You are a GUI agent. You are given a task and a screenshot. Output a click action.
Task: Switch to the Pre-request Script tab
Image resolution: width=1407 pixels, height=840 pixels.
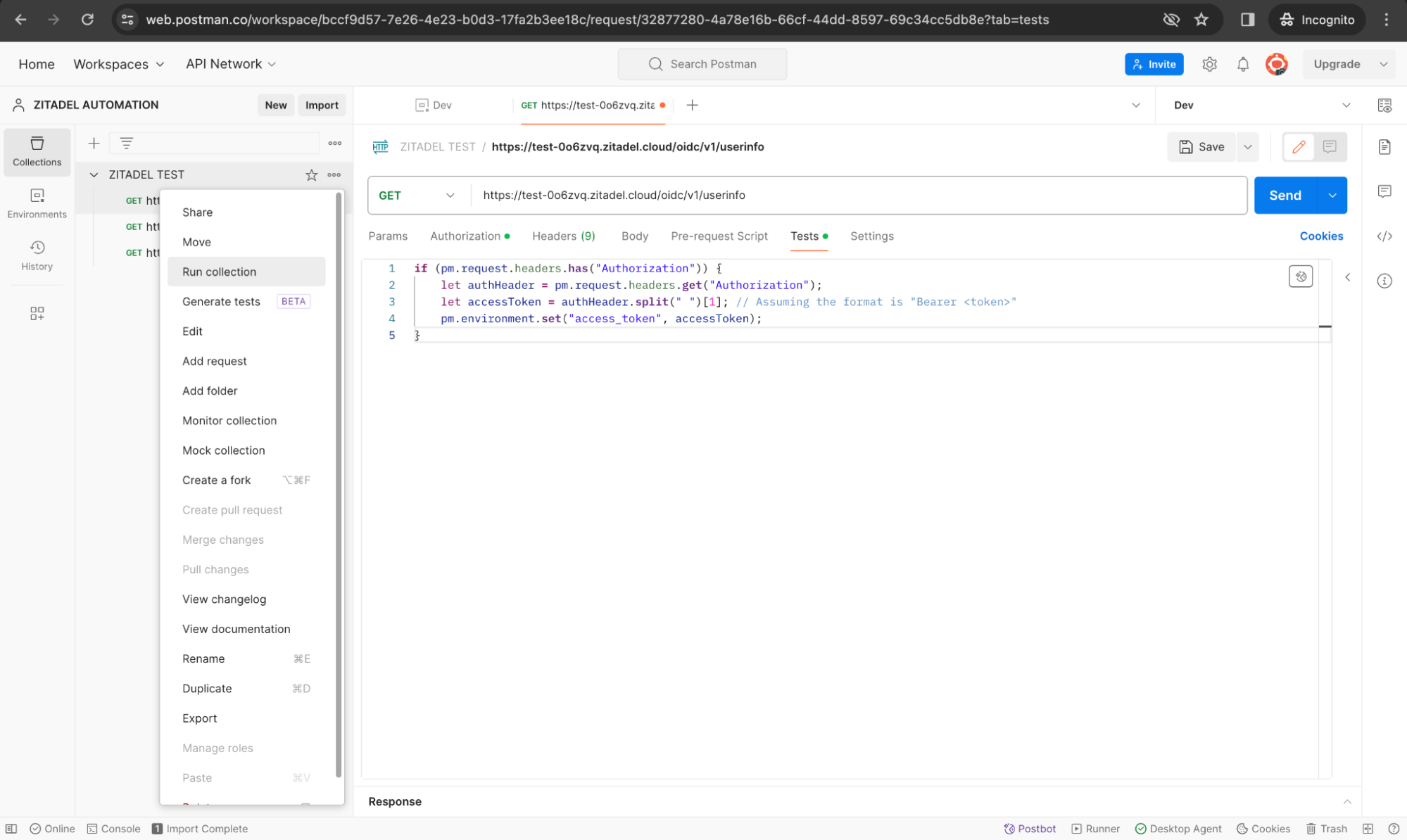click(x=719, y=236)
